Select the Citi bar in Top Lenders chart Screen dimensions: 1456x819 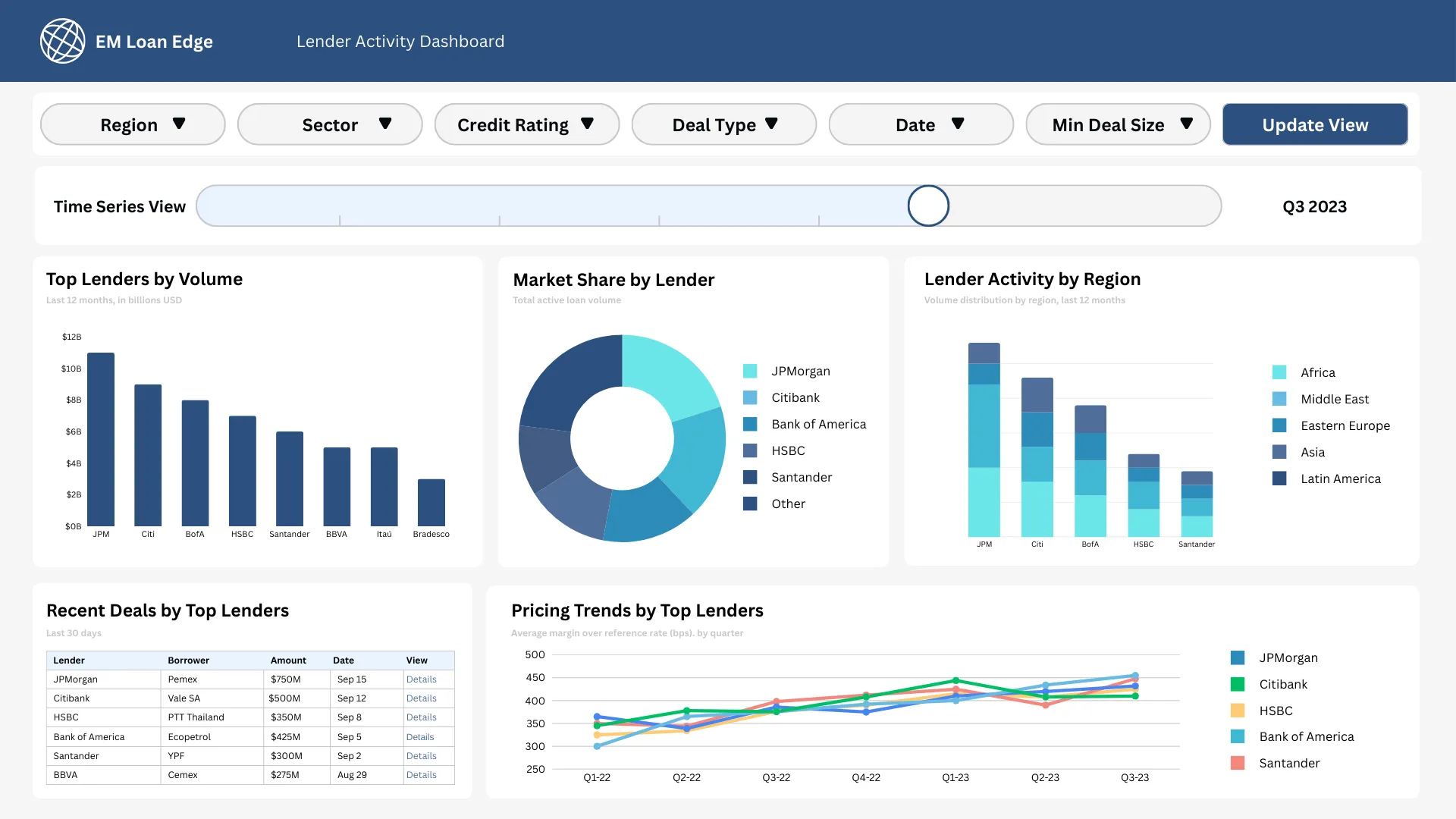point(148,455)
